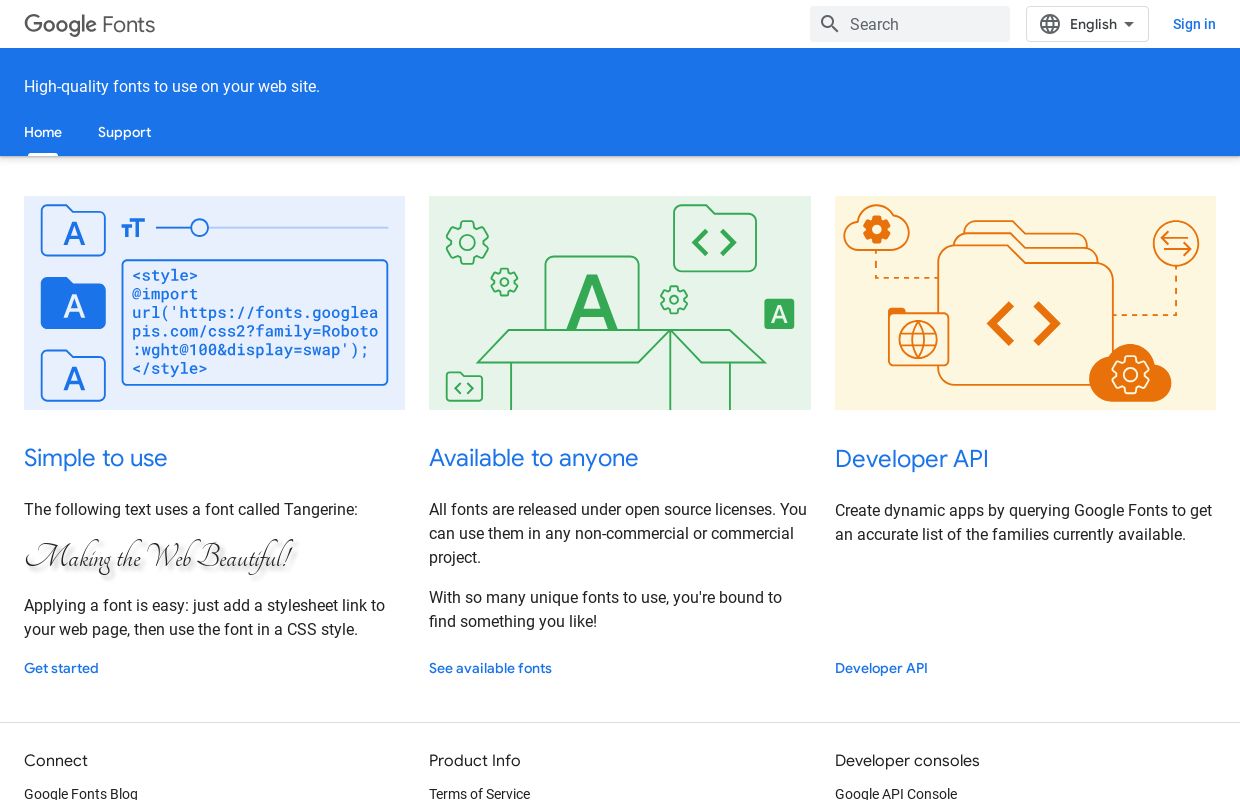Click the Product Info footer heading
The image size is (1240, 800).
(475, 761)
